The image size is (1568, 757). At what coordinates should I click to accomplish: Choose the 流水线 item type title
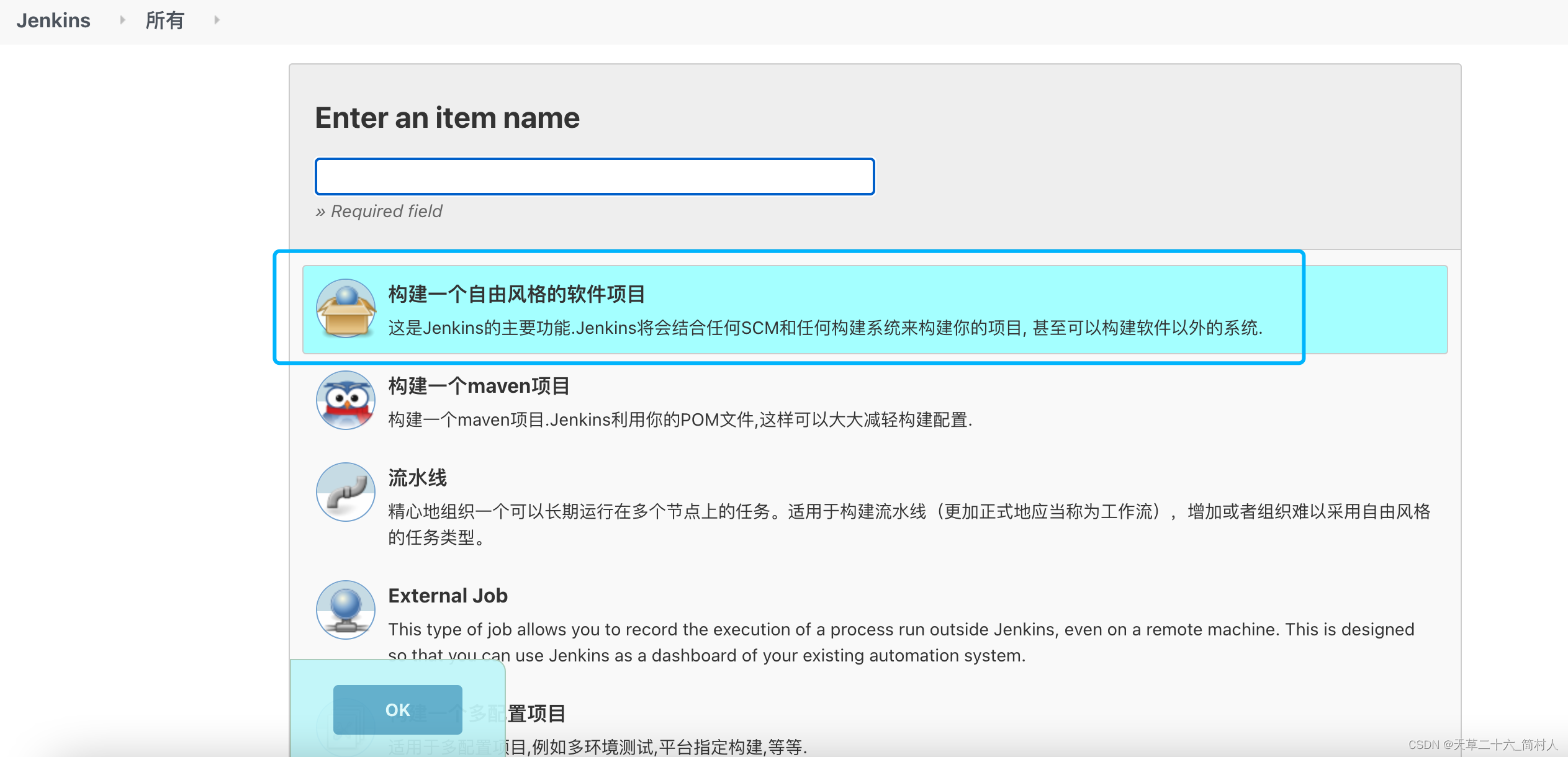(x=417, y=478)
